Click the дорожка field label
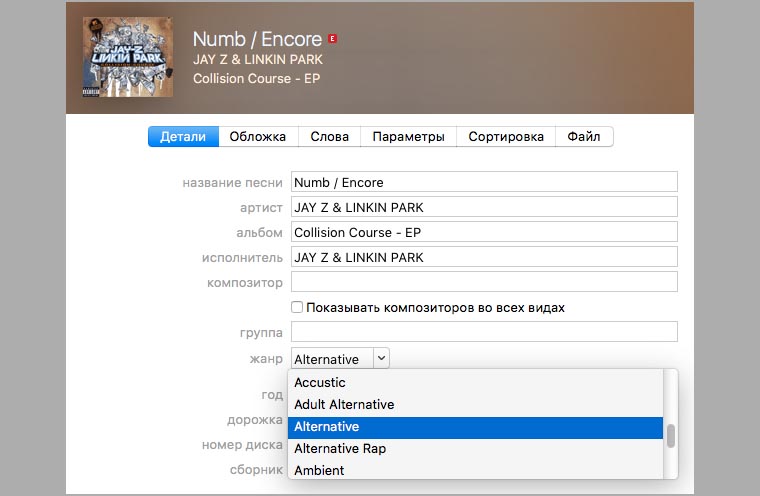Viewport: 760px width, 496px height. click(x=255, y=420)
